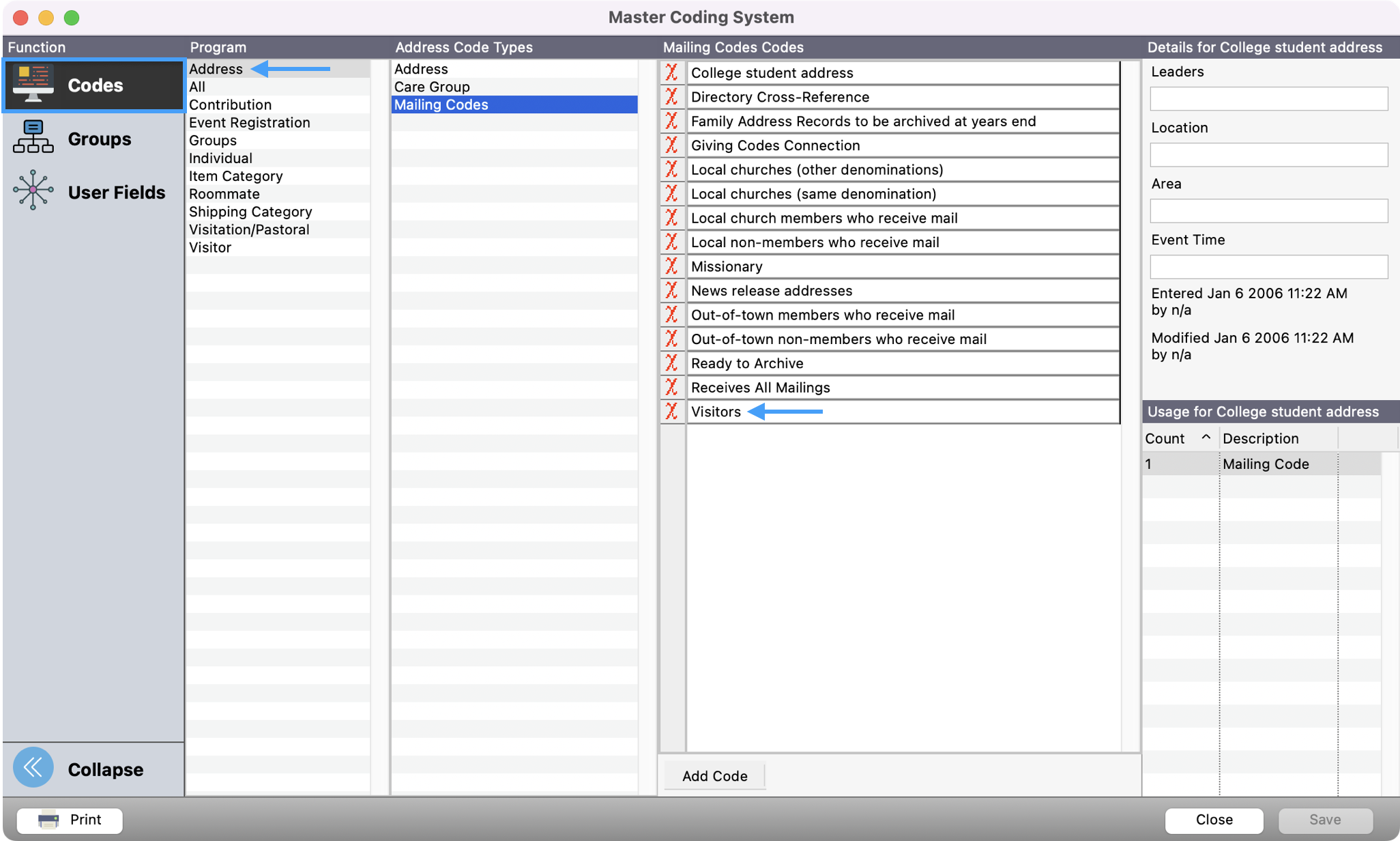Delete "Receives All Mailings" red X icon
The height and width of the screenshot is (841, 1400).
(x=672, y=387)
